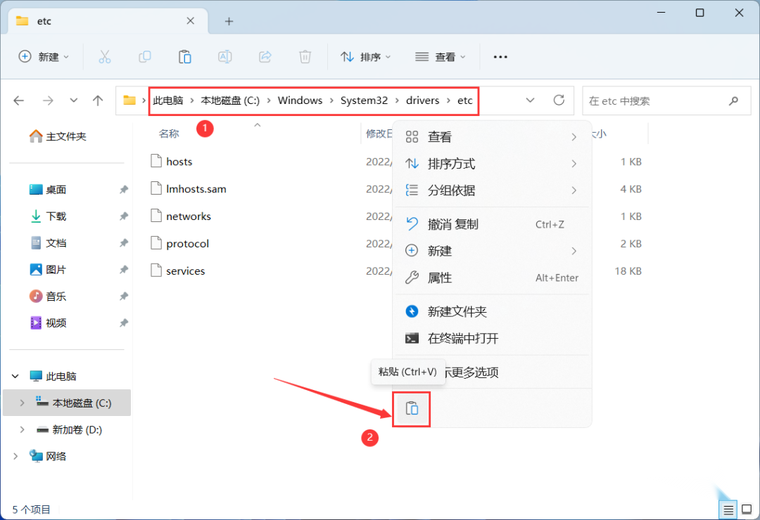Click the share icon in toolbar

pos(265,57)
